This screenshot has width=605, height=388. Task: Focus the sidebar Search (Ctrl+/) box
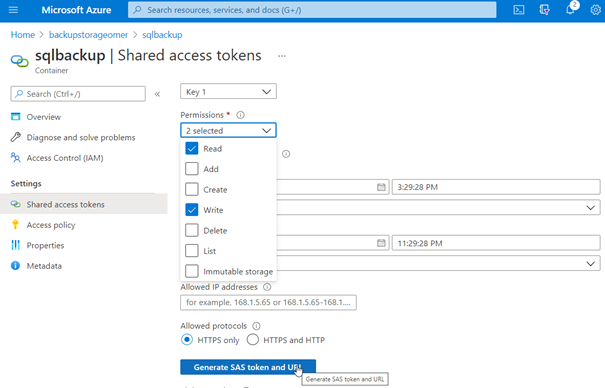click(x=78, y=94)
